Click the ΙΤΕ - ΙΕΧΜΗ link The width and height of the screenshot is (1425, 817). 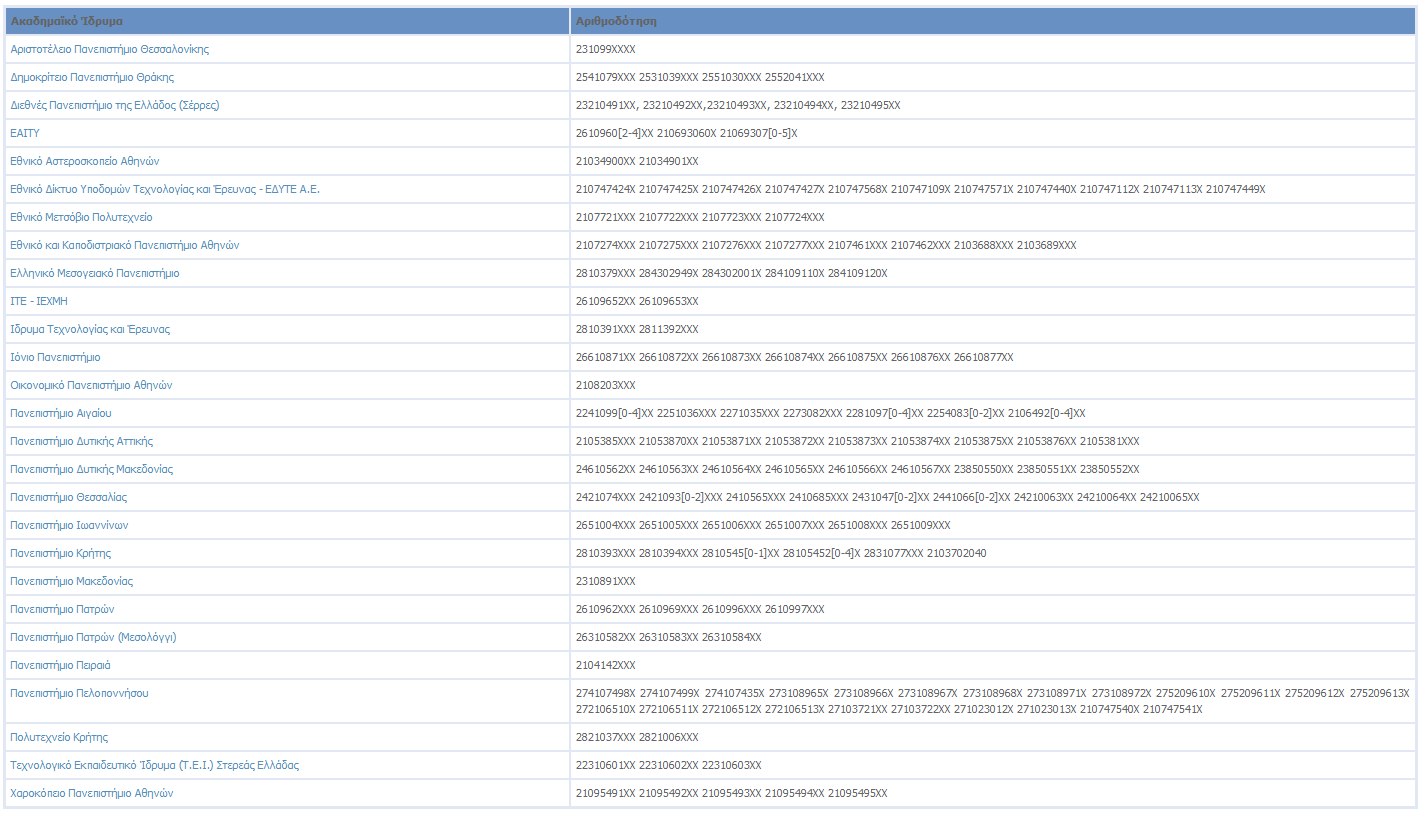coord(39,301)
